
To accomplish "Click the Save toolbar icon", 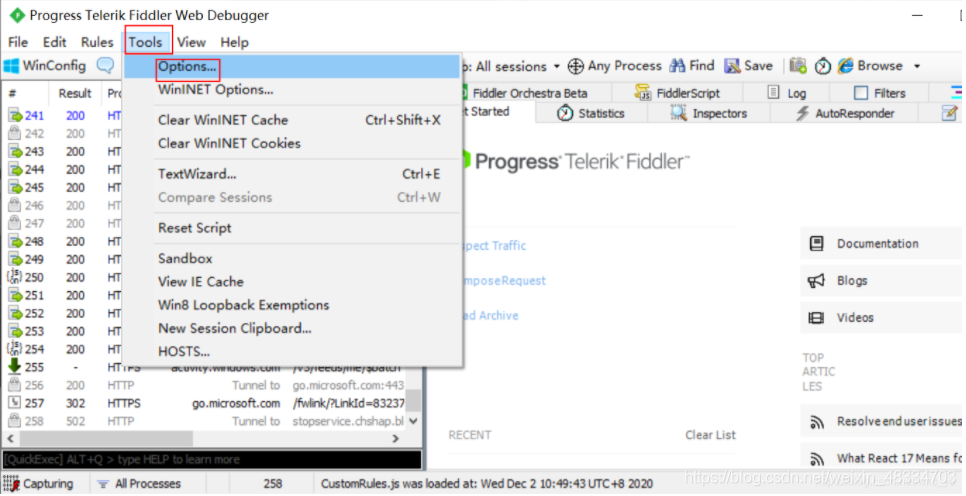I will click(x=732, y=66).
